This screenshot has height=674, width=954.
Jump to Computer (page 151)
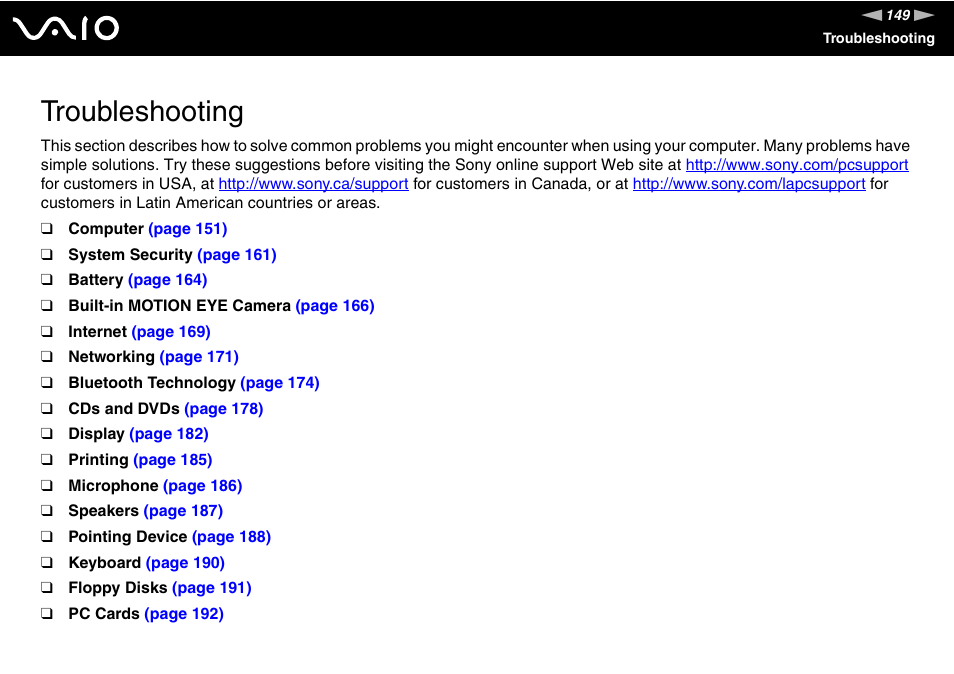tap(187, 229)
